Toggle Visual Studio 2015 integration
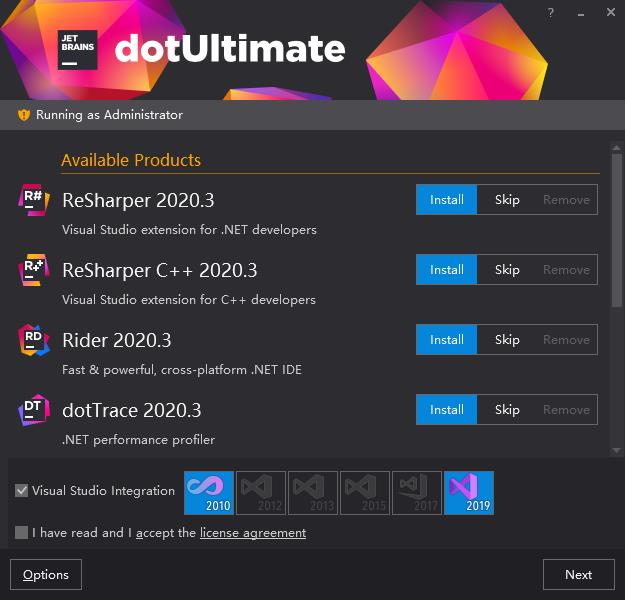625x600 pixels. tap(365, 493)
